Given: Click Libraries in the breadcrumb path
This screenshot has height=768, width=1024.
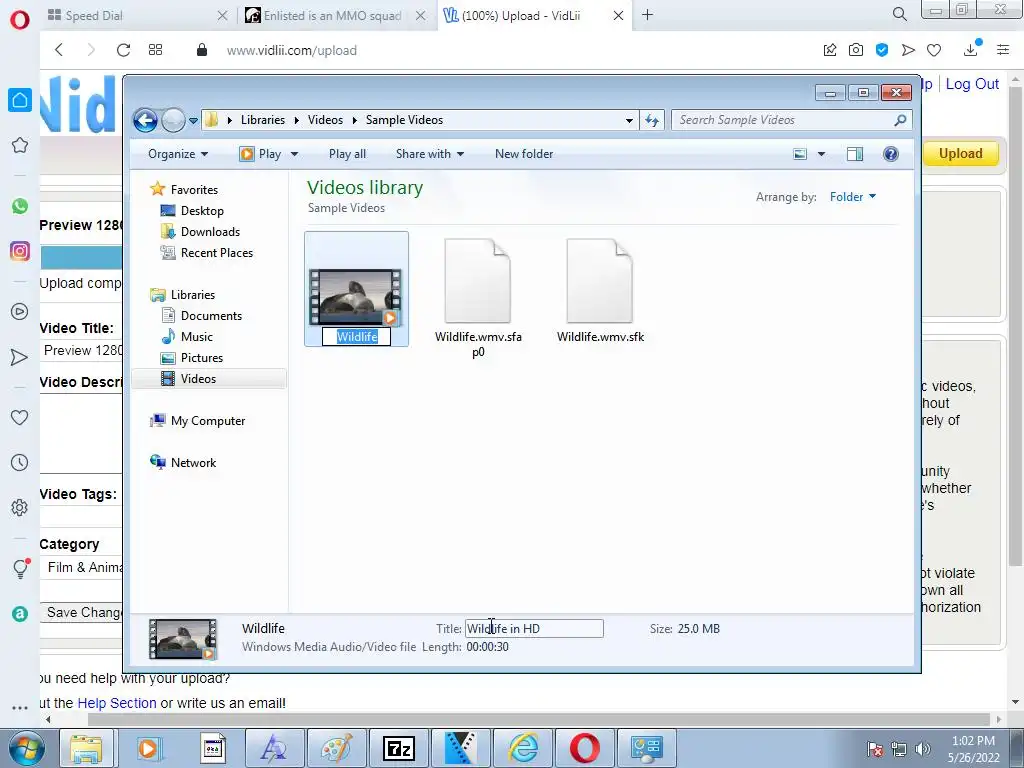Looking at the screenshot, I should [263, 120].
